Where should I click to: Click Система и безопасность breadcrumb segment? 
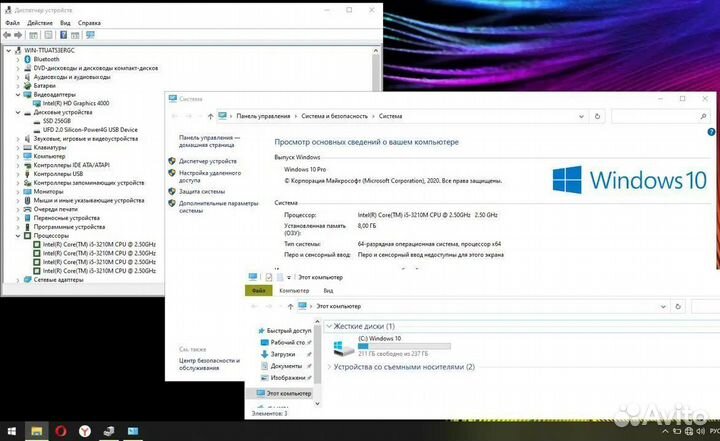coord(334,116)
